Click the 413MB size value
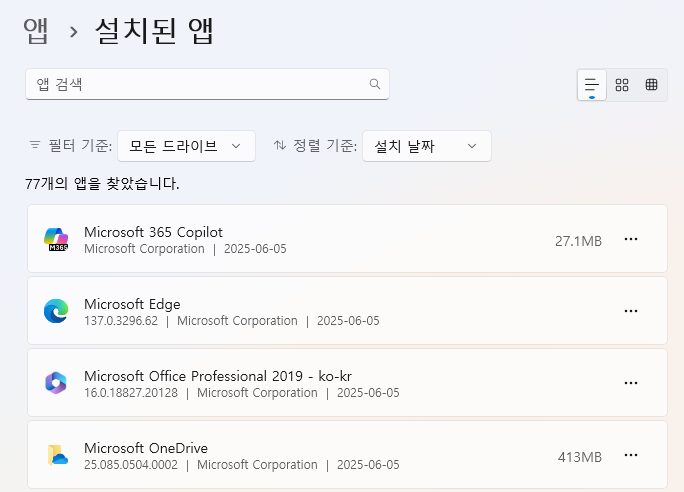Viewport: 684px width, 492px height. 580,457
